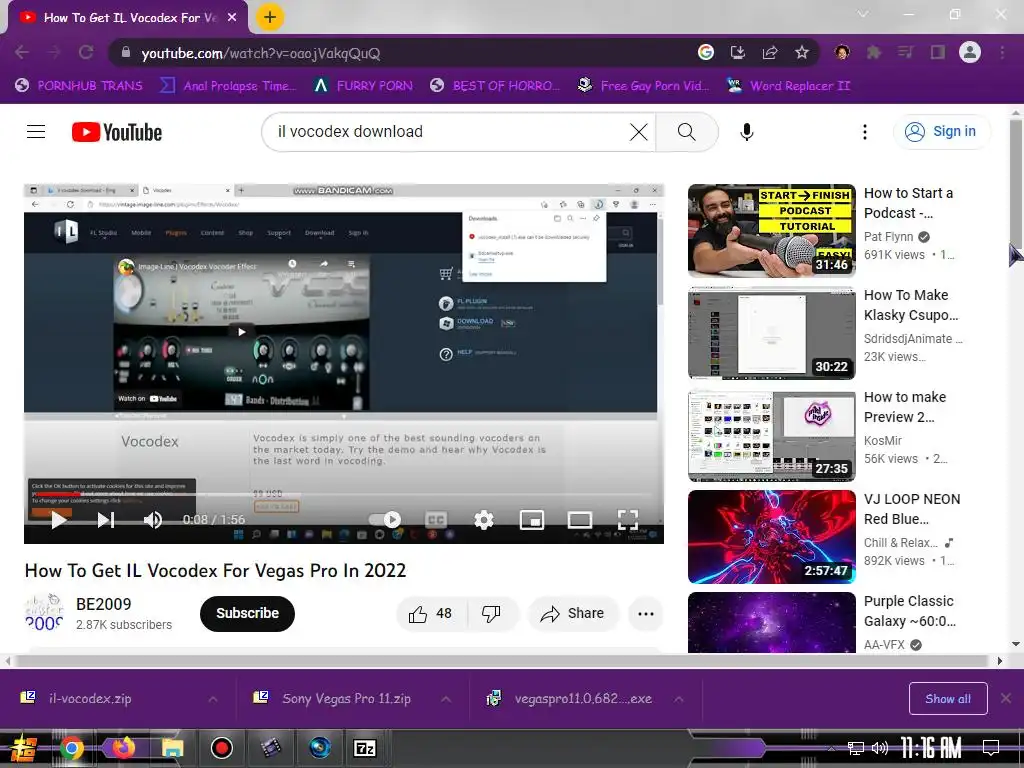Enable miniplayer mode

pos(532,520)
